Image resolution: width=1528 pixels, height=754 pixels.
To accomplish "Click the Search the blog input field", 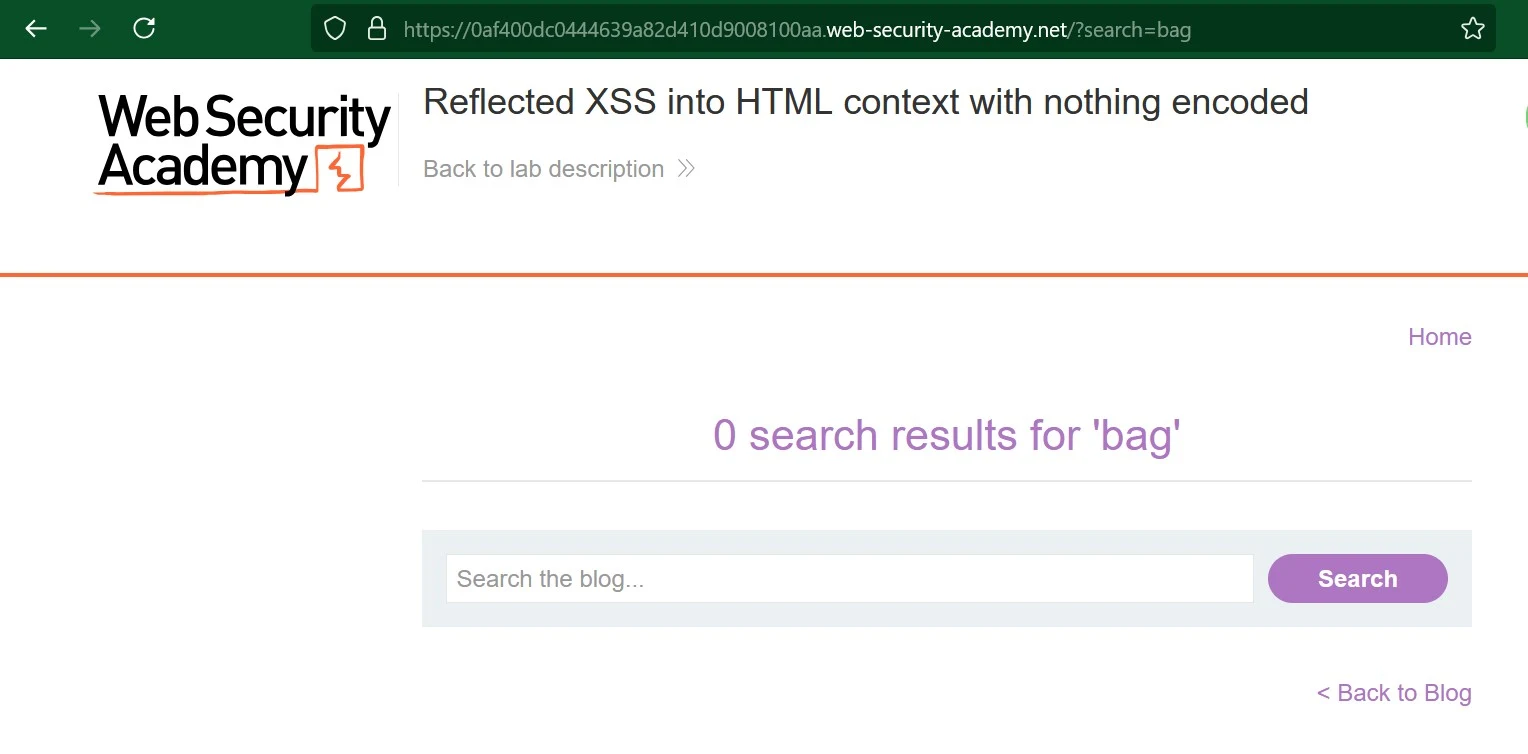I will point(849,579).
